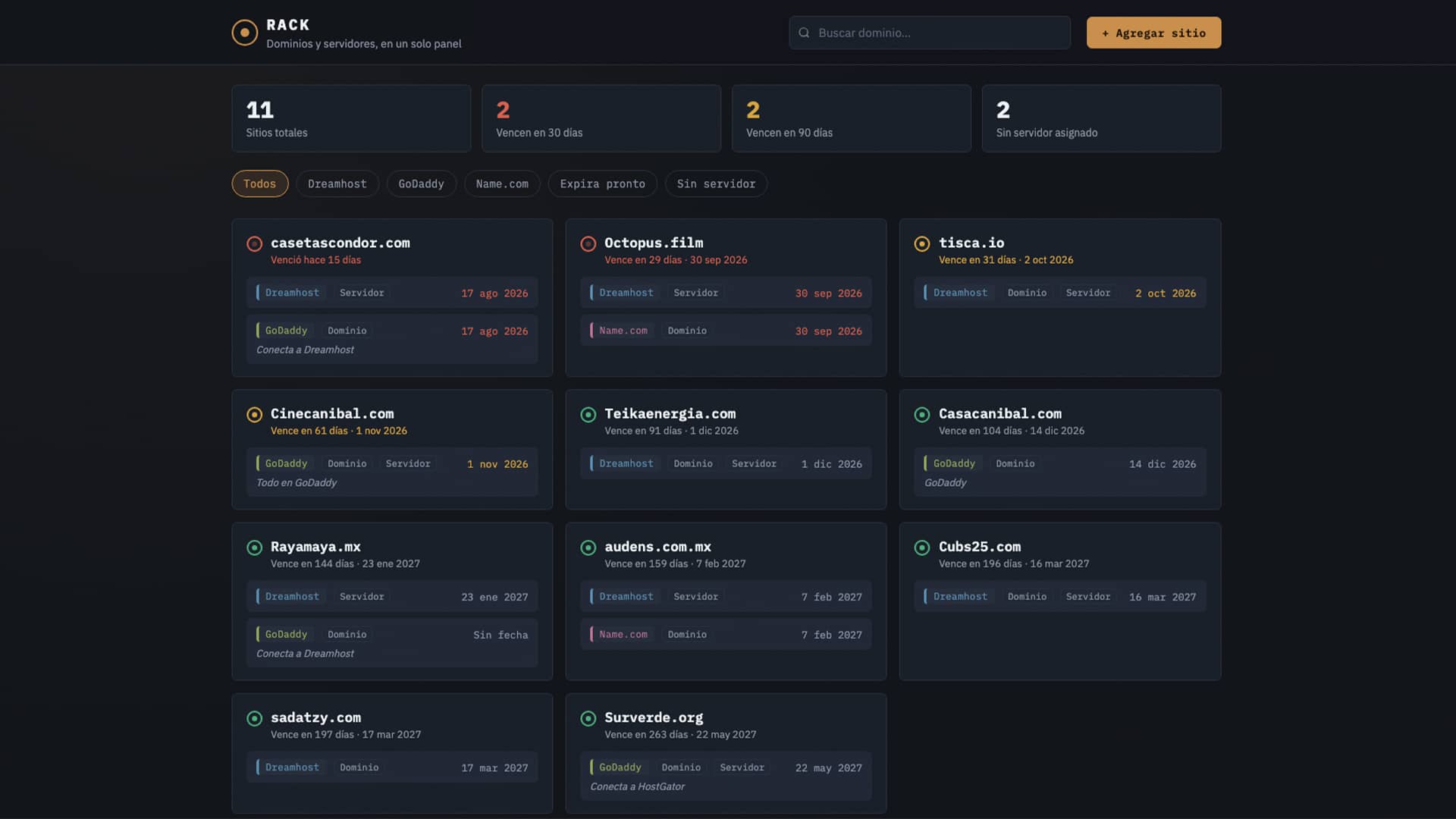The height and width of the screenshot is (819, 1456).
Task: Click 'Venció hace 15 días' in casetascondor.com
Action: point(315,260)
